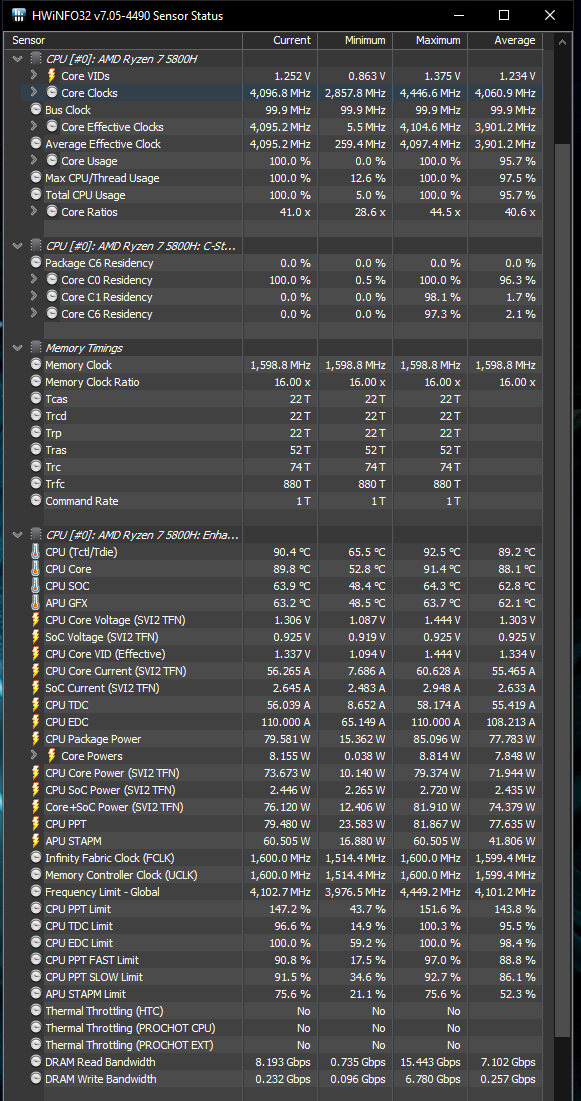Click the CPU PPT bolt icon
This screenshot has width=581, height=1101.
[x=36, y=824]
